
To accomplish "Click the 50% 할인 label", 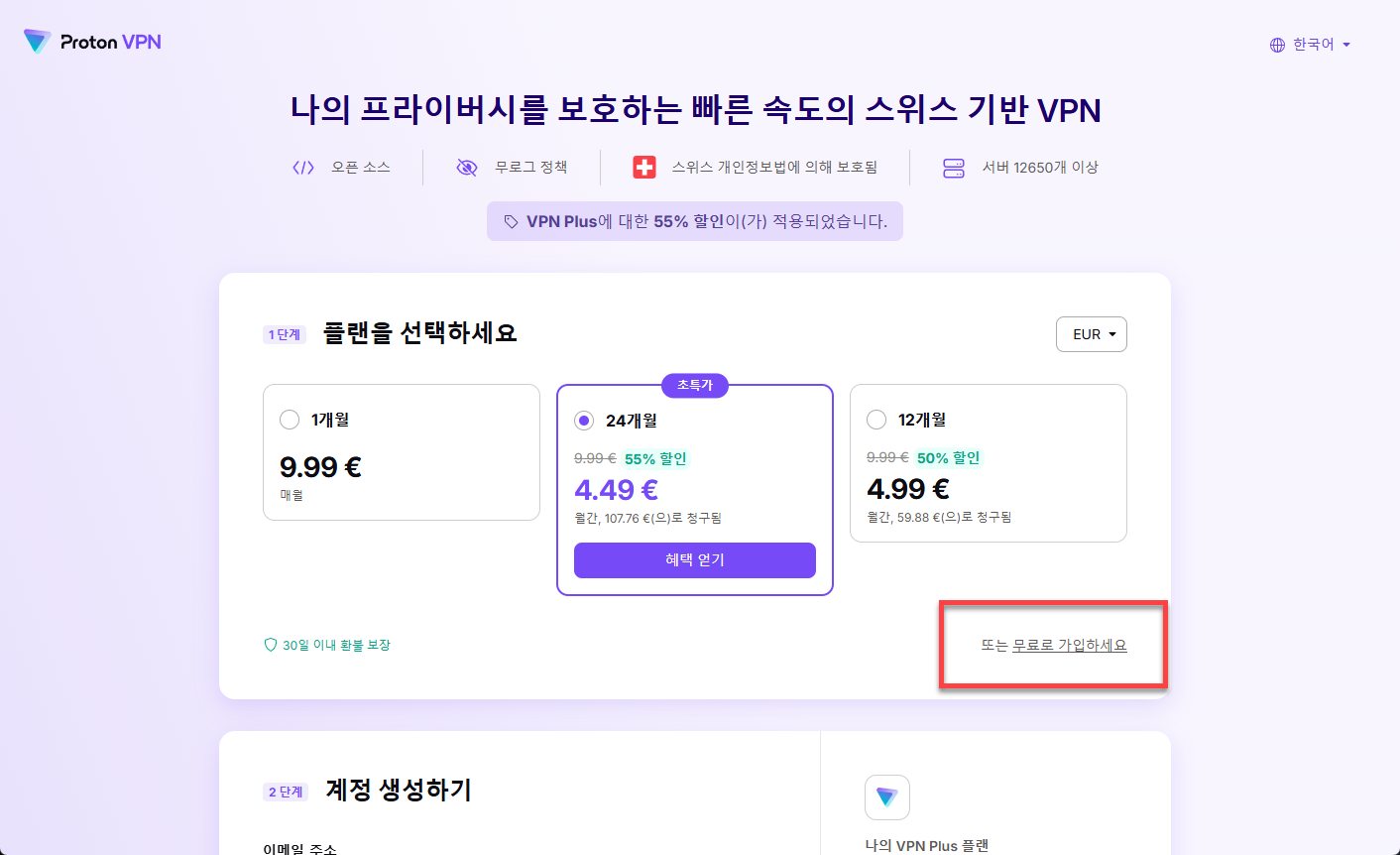I will (x=948, y=458).
